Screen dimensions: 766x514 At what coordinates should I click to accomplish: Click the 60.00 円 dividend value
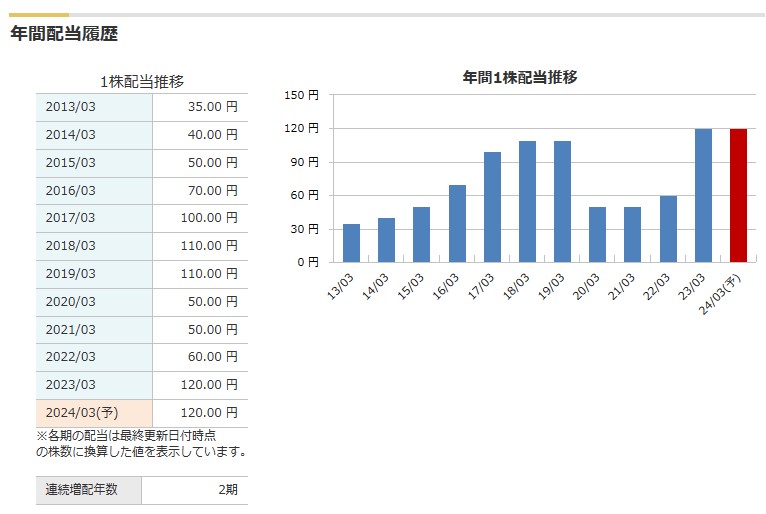click(x=213, y=357)
